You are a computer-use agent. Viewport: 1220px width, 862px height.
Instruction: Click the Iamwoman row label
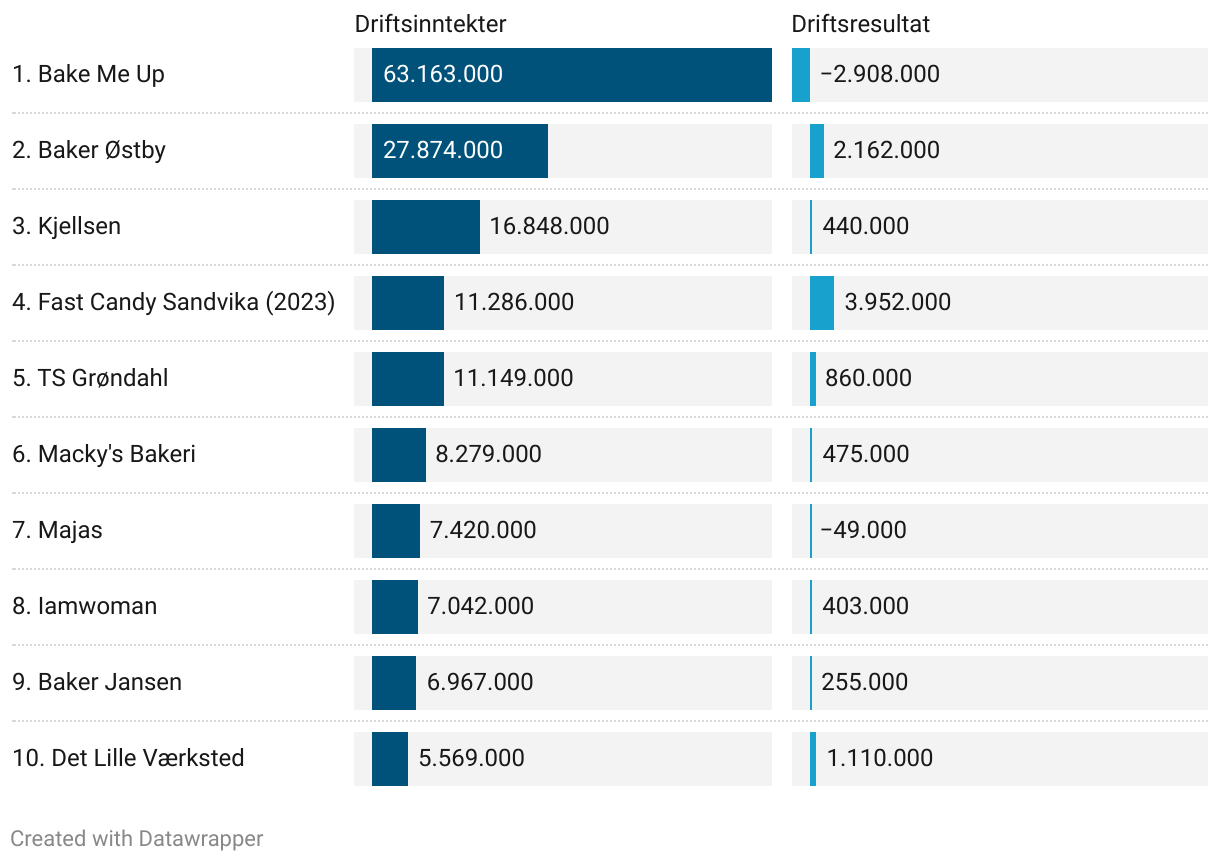84,606
